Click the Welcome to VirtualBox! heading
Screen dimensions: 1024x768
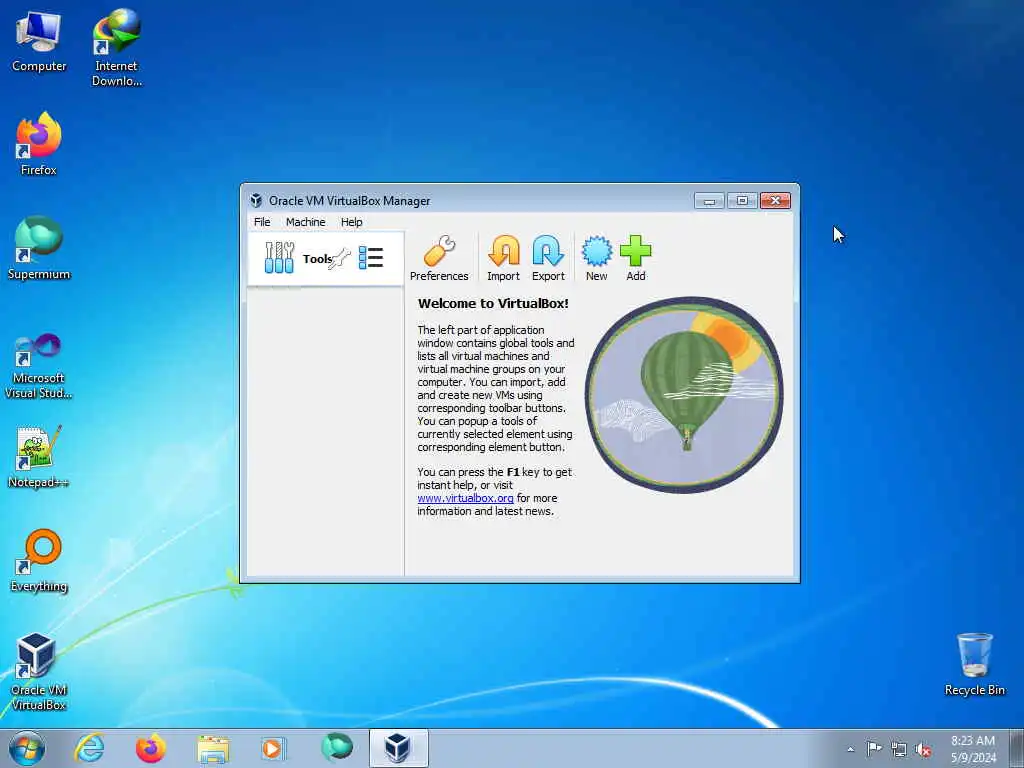click(x=493, y=304)
